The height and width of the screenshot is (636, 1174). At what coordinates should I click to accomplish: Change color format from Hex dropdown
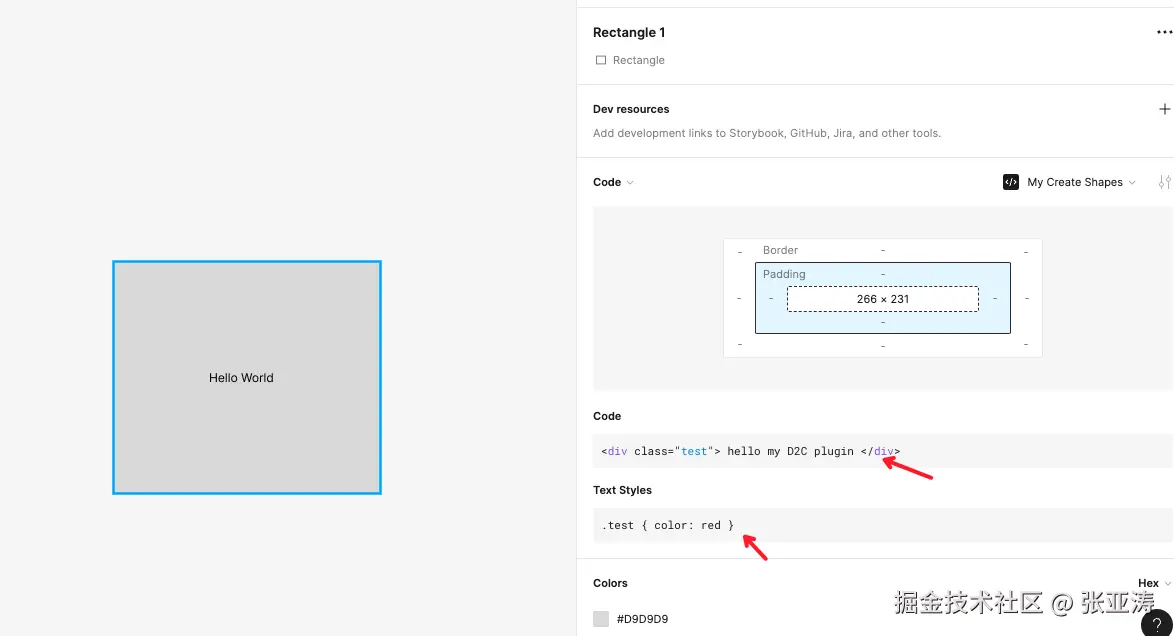[x=1154, y=583]
